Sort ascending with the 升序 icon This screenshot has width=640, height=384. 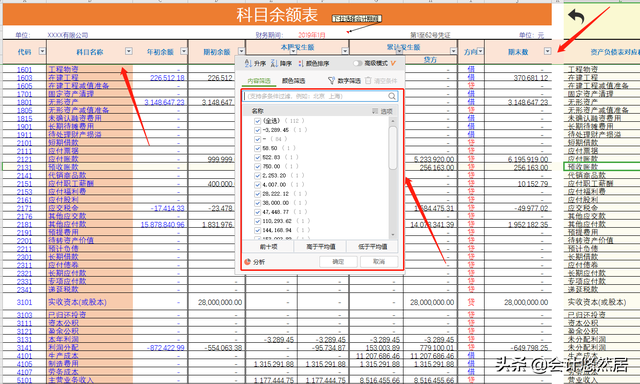pos(248,63)
